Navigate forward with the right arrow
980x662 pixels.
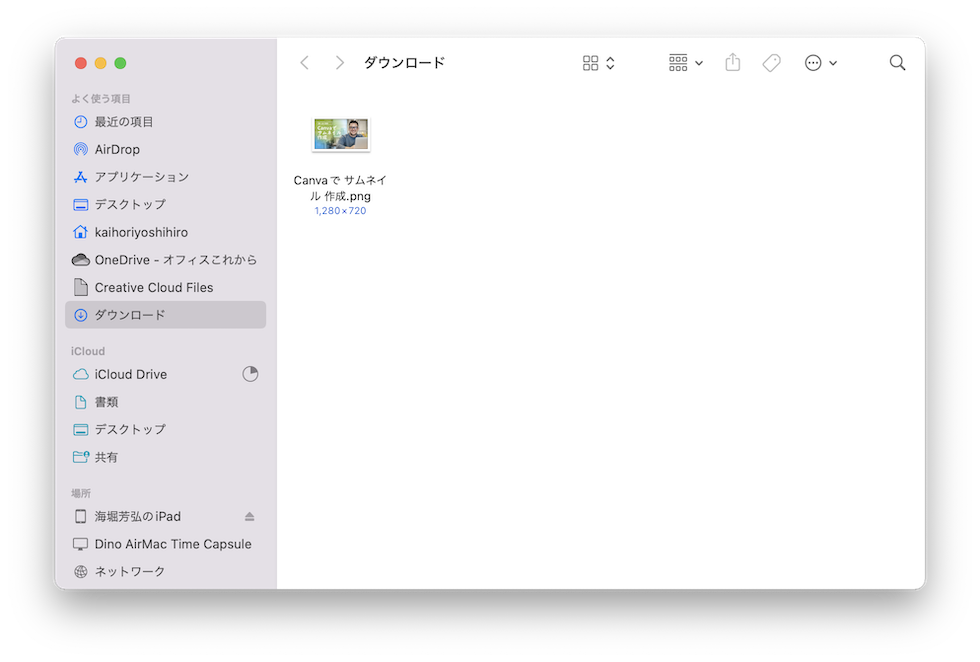[x=340, y=62]
